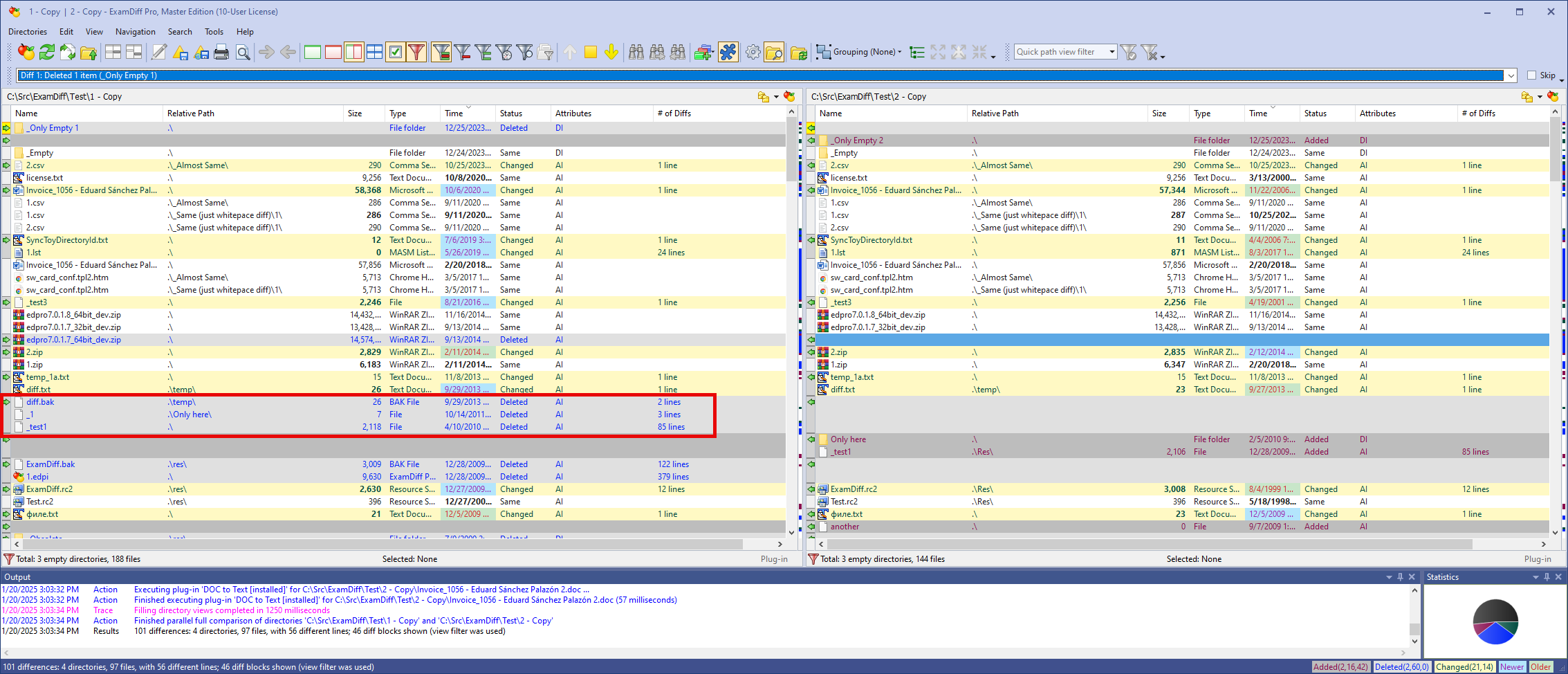Open the Grouping (None) dropdown
The width and height of the screenshot is (1568, 674).
tap(859, 52)
